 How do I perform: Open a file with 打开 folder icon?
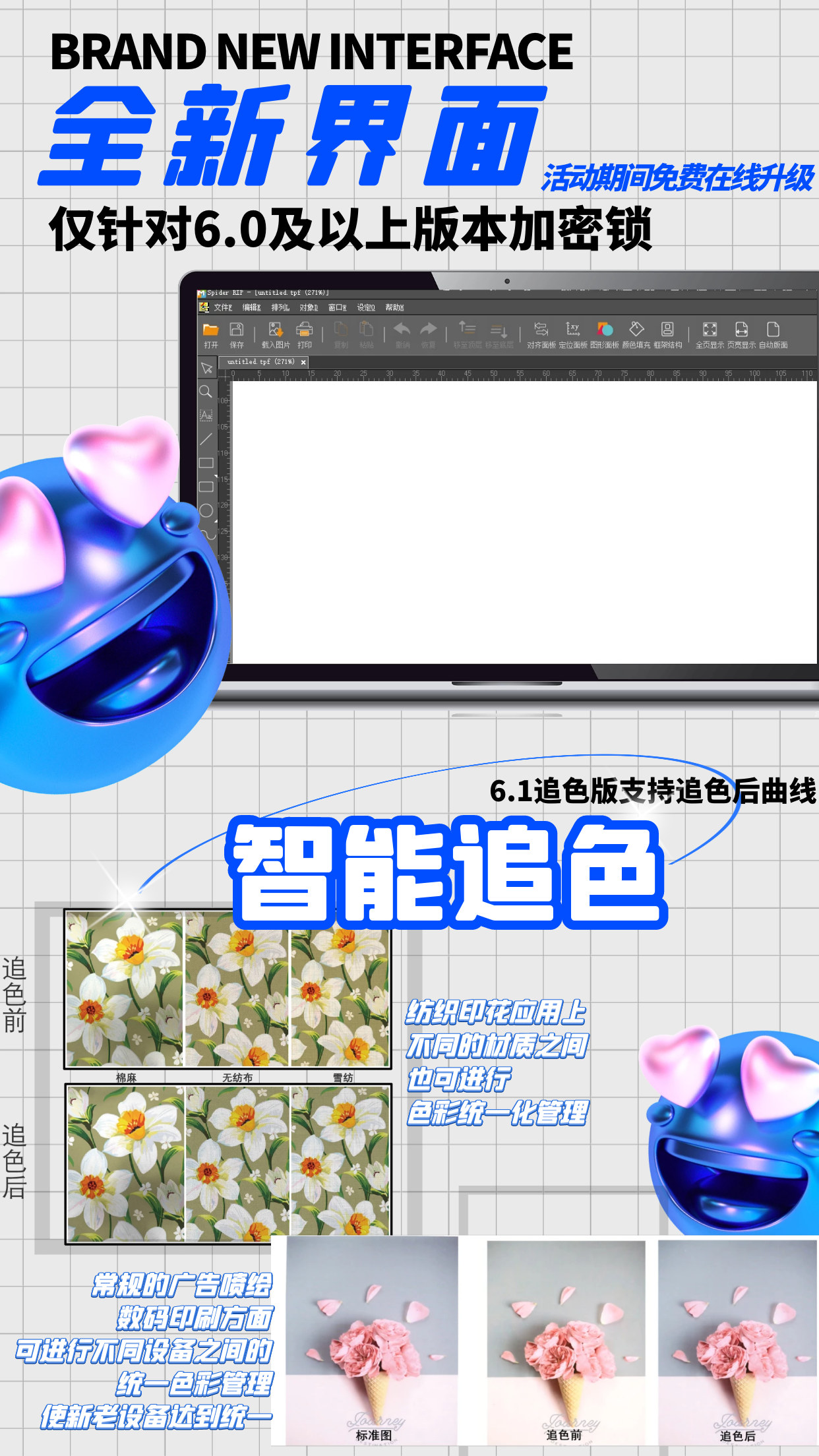210,329
